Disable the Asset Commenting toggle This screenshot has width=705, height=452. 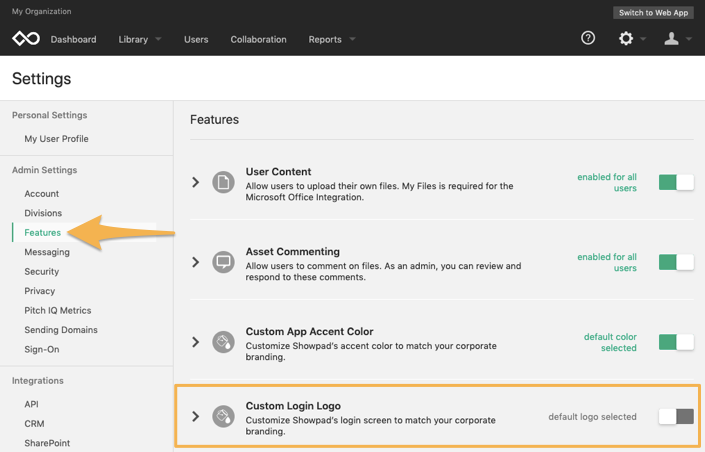(x=676, y=262)
